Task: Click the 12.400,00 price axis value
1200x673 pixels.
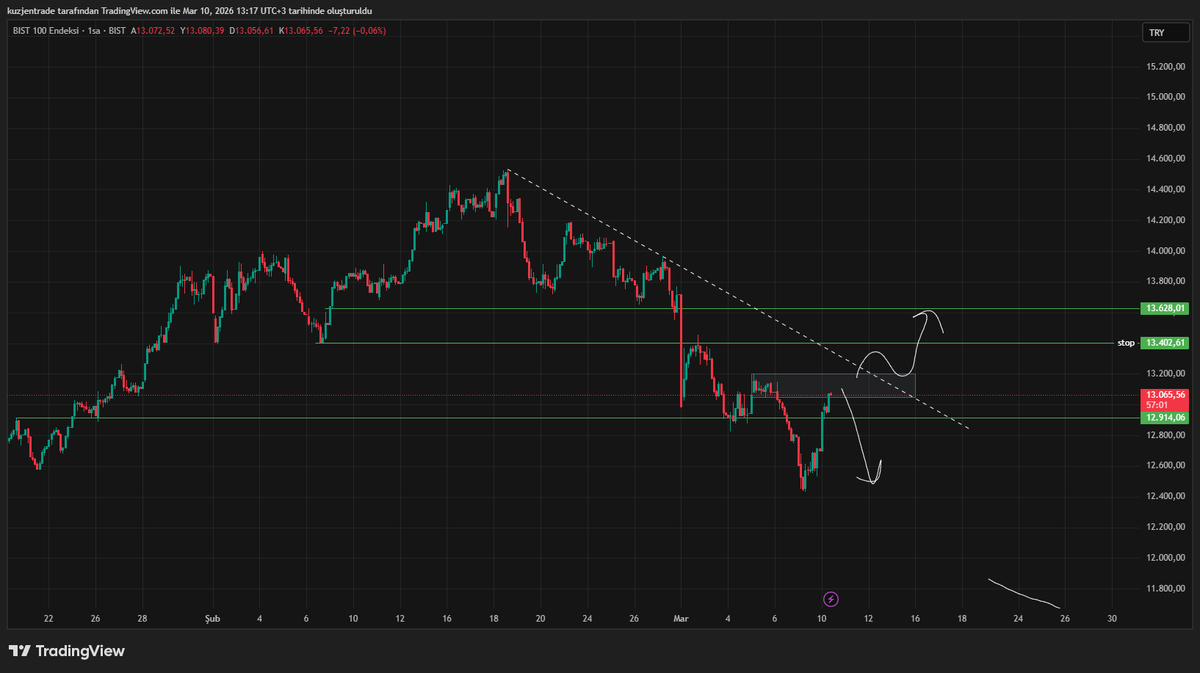Action: coord(1165,496)
